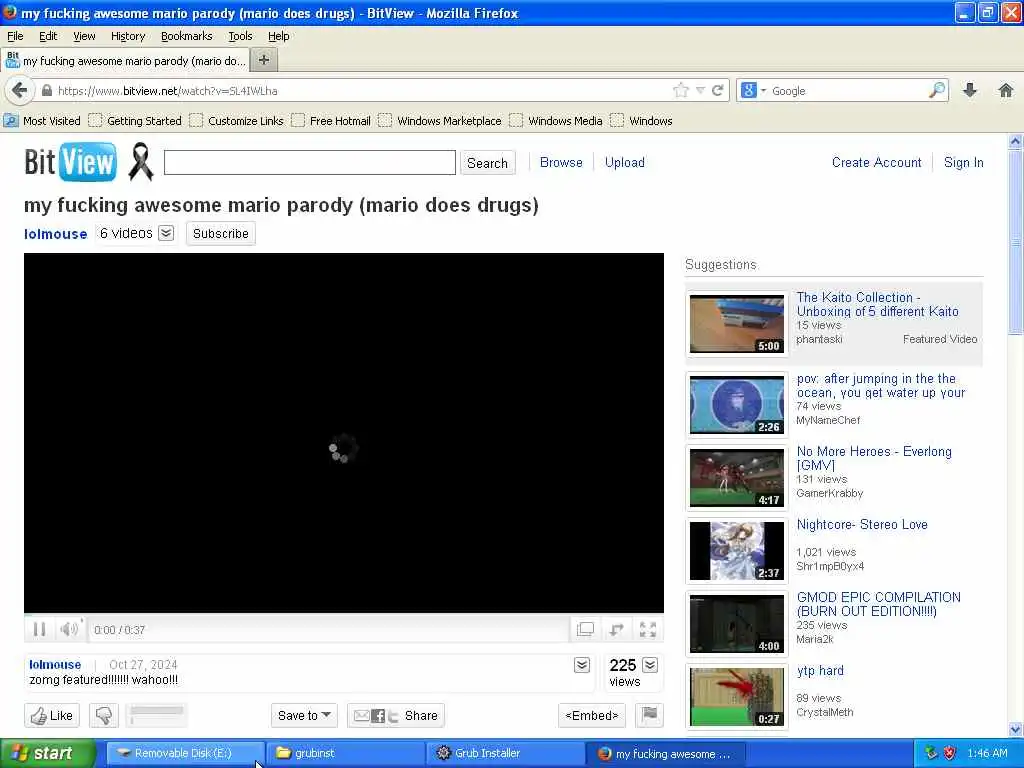Open the File menu

tap(15, 36)
